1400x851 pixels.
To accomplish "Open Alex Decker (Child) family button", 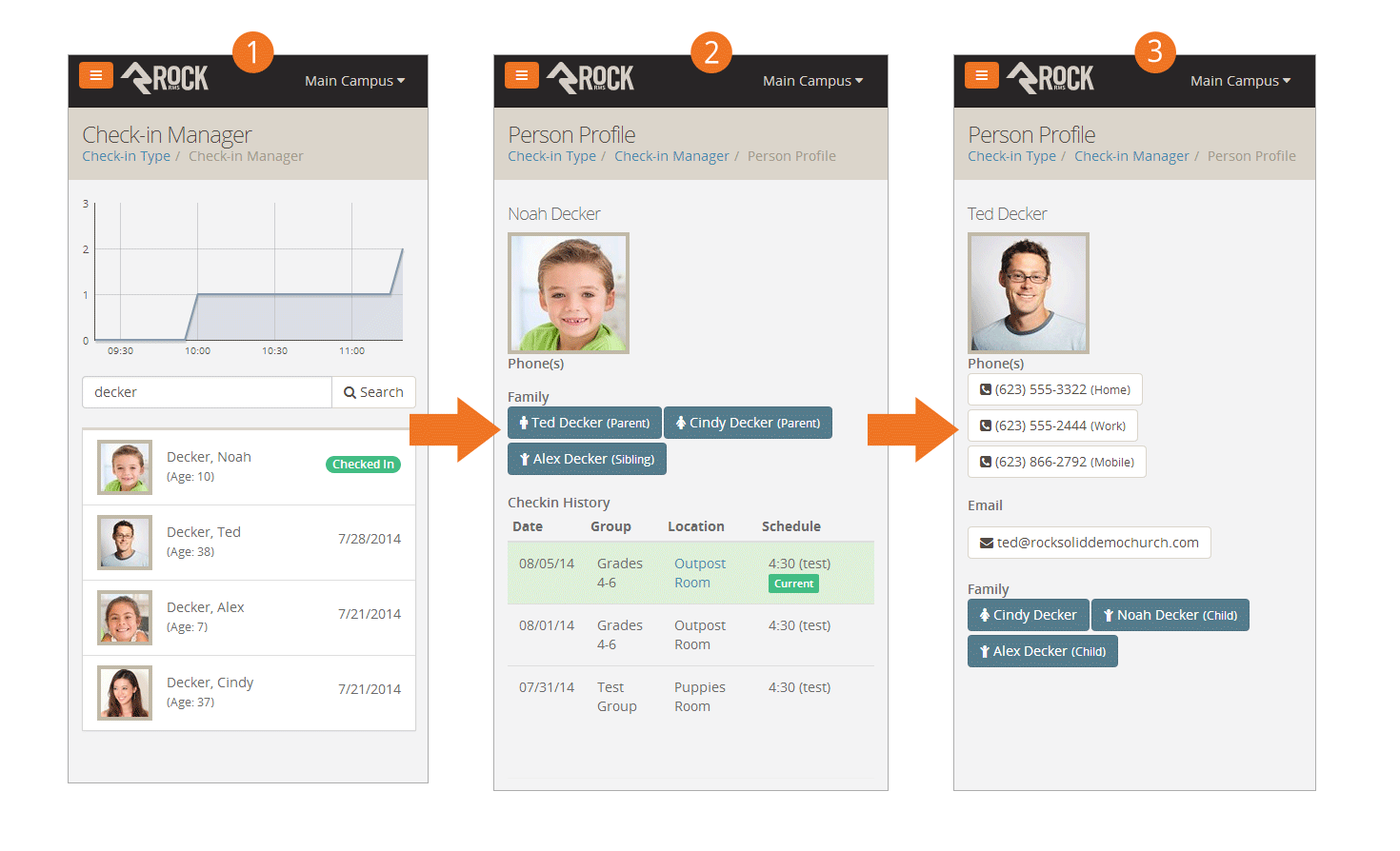I will tap(1043, 651).
